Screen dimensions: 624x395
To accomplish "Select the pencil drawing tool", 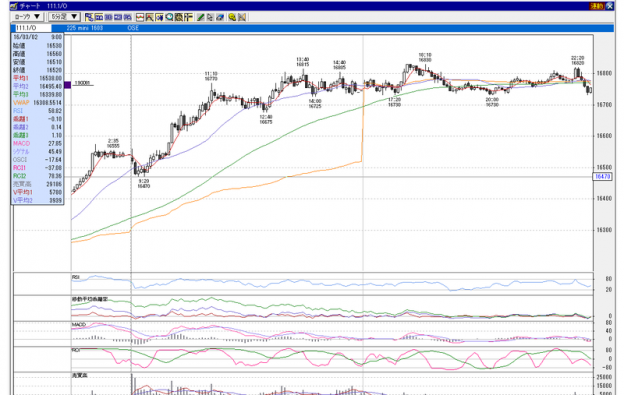I will pyautogui.click(x=200, y=17).
